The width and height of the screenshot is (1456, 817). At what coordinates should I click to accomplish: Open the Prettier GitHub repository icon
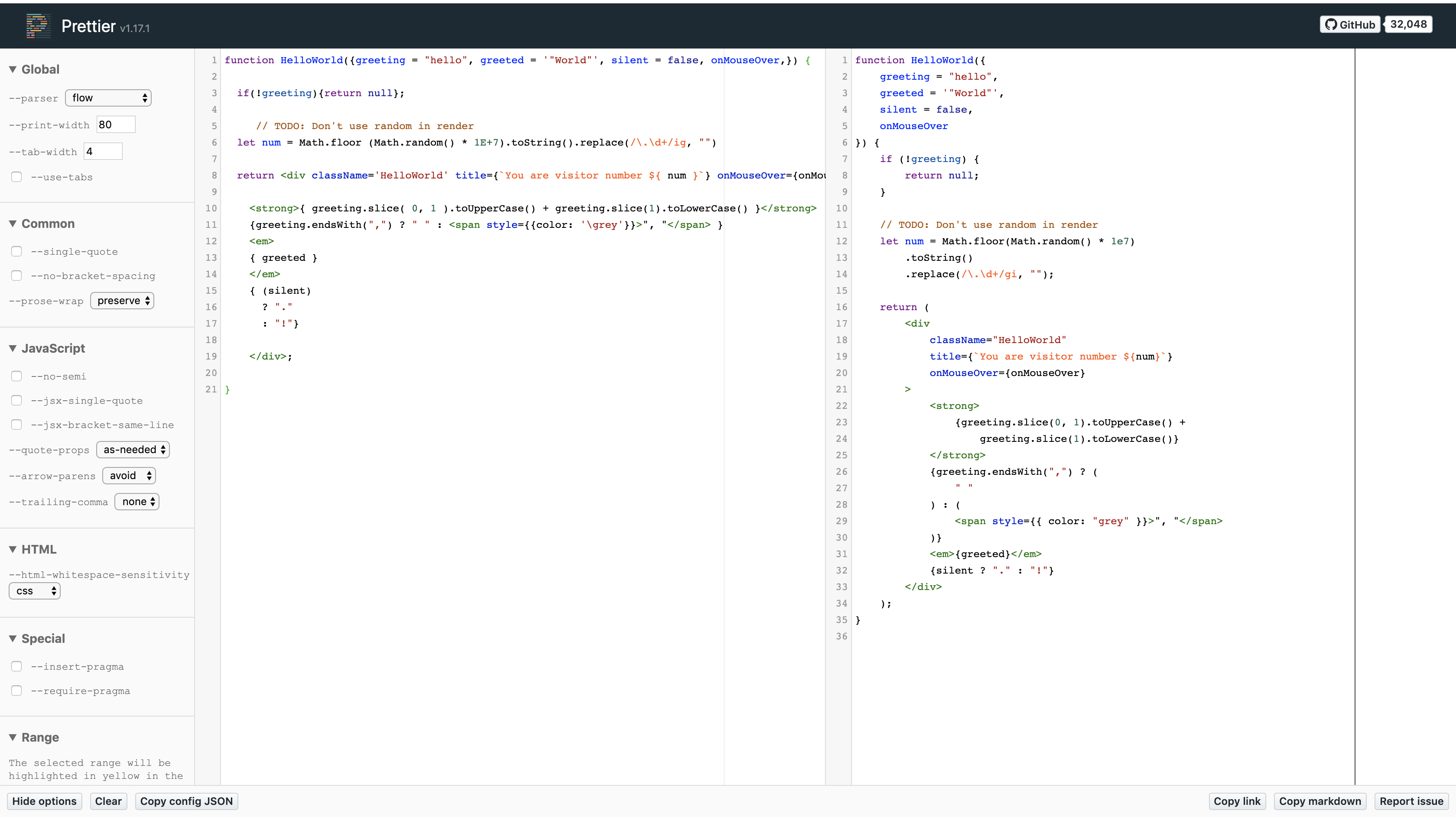[1332, 24]
